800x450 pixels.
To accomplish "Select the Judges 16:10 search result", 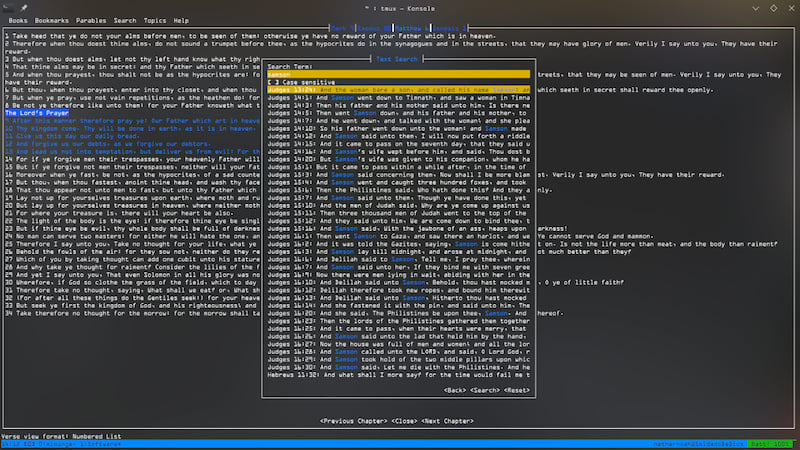I will tap(398, 283).
